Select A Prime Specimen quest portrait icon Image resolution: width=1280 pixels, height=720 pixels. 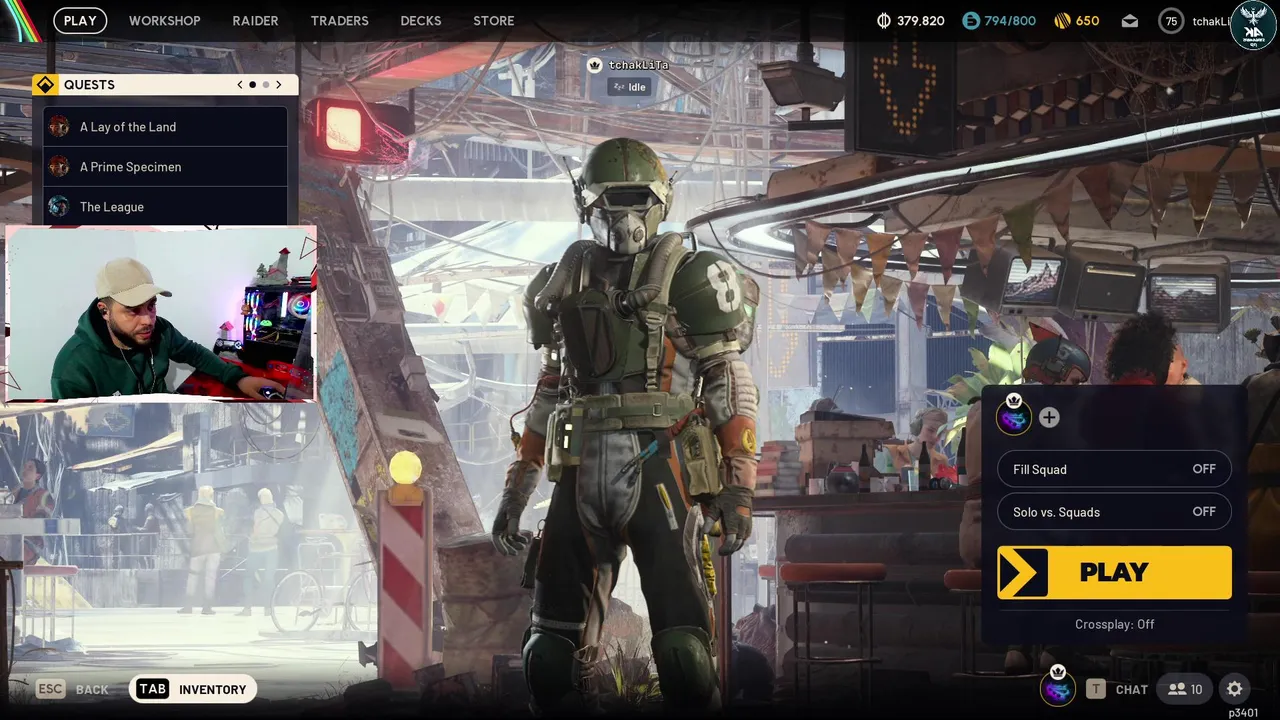pos(59,167)
